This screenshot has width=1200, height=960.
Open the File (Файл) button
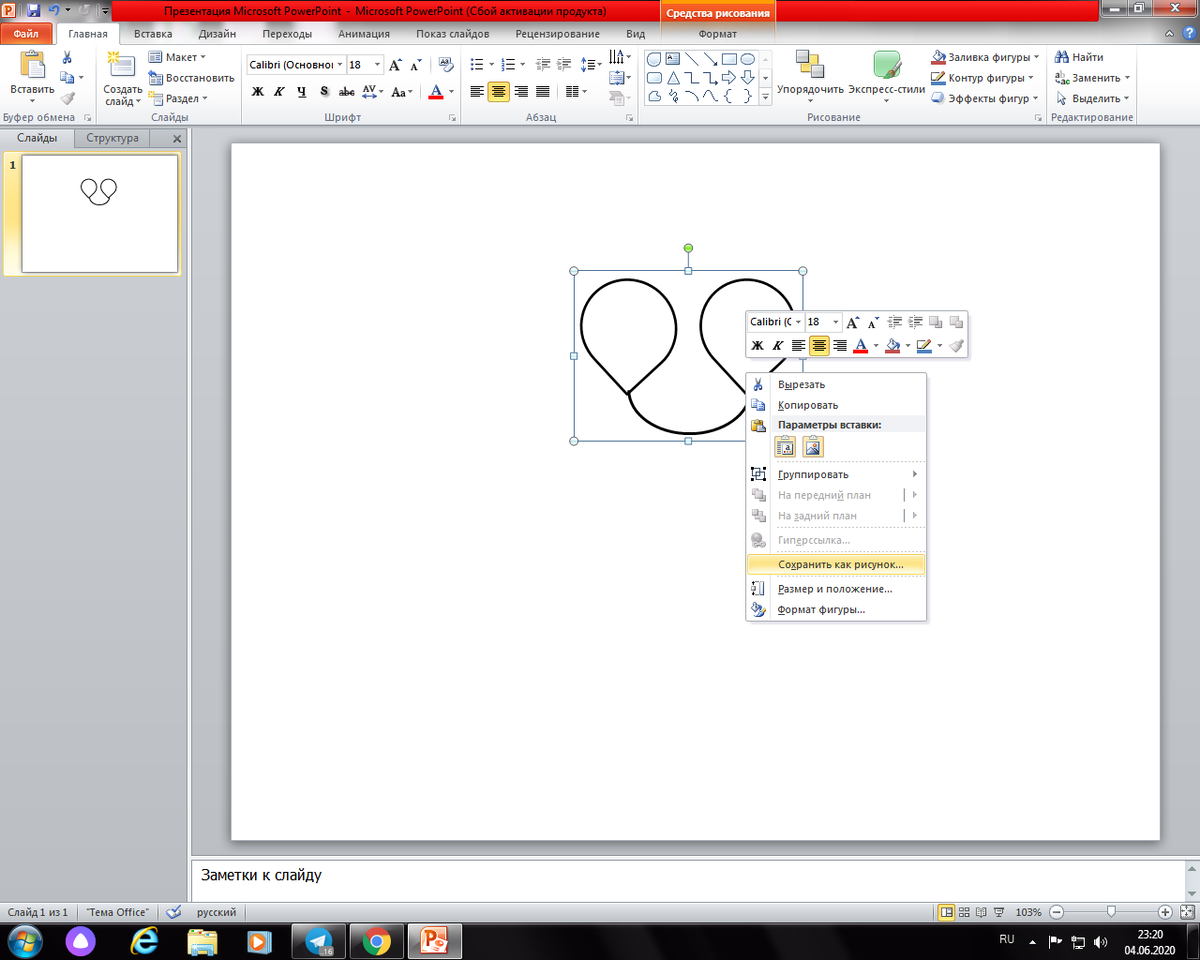point(26,33)
